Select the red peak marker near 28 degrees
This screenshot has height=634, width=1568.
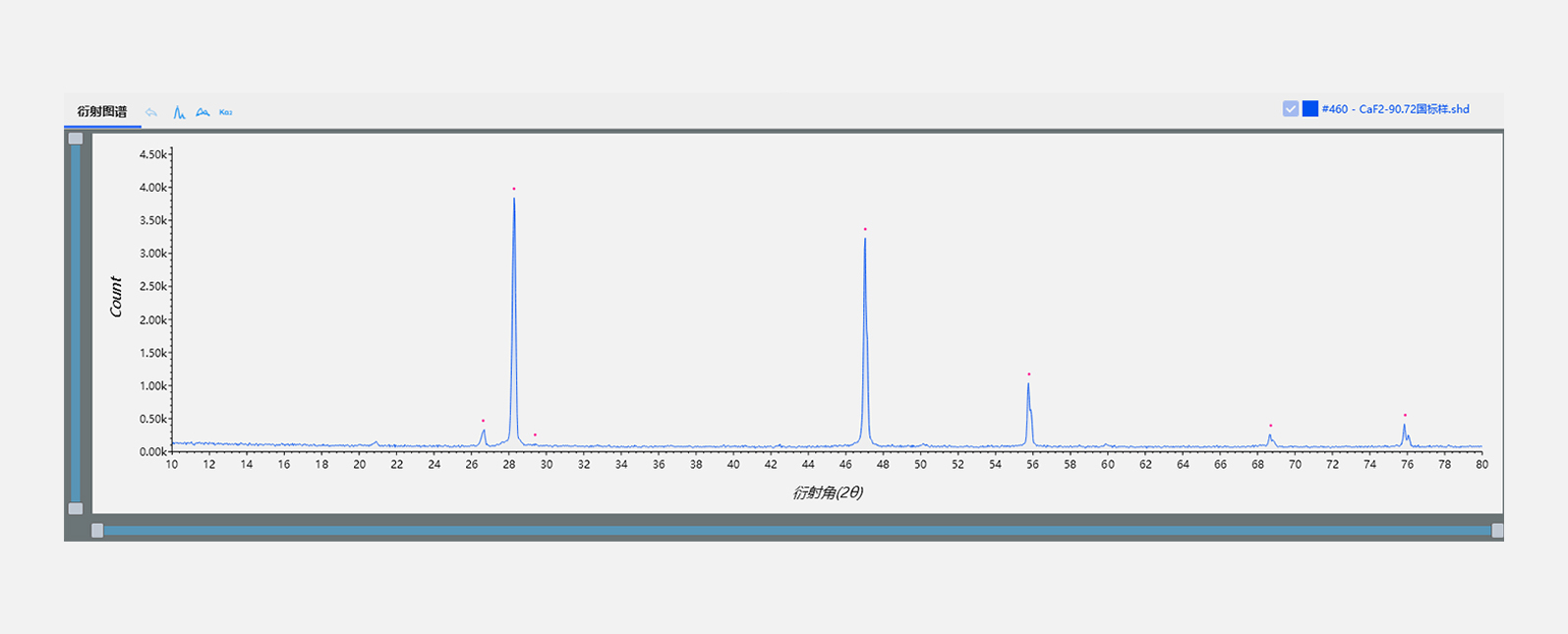[514, 189]
